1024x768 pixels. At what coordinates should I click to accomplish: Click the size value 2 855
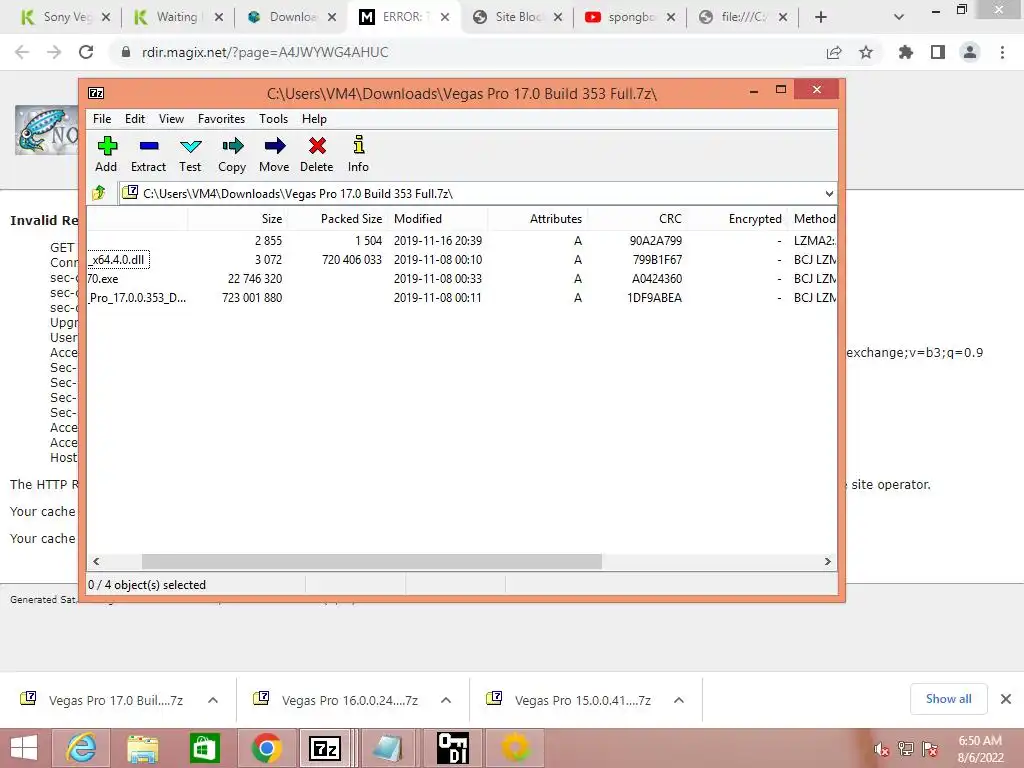268,240
